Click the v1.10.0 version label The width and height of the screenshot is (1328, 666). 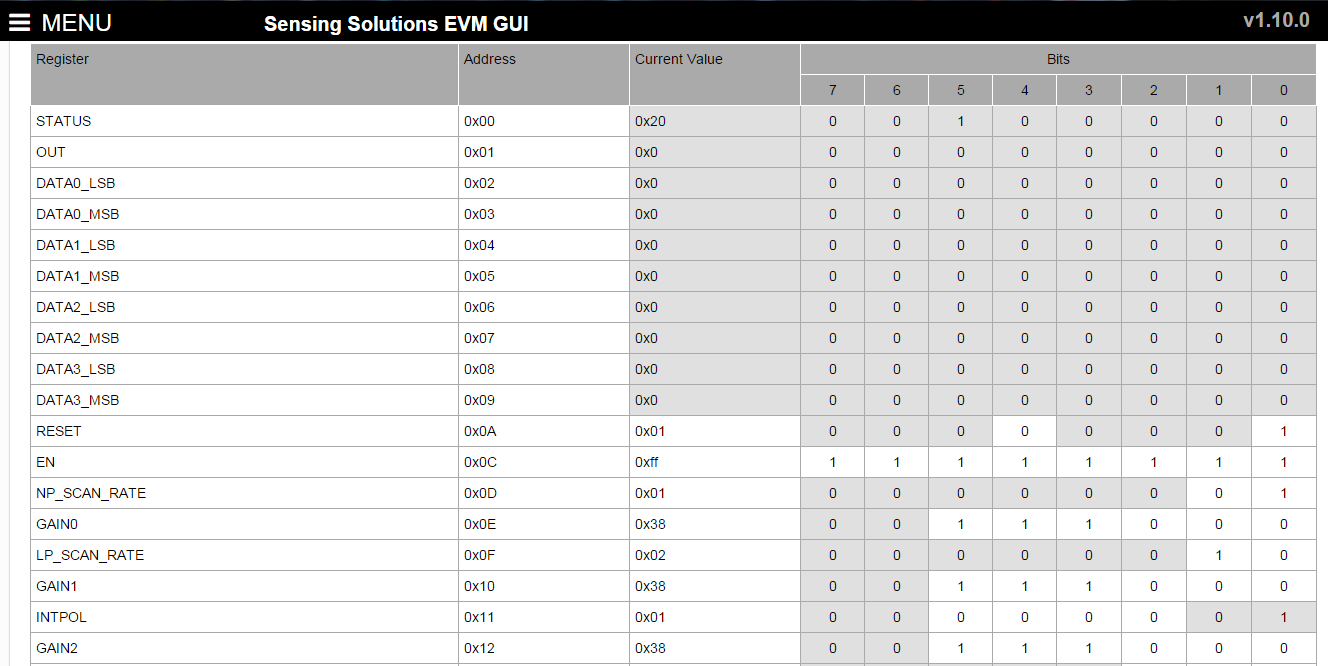[x=1276, y=21]
